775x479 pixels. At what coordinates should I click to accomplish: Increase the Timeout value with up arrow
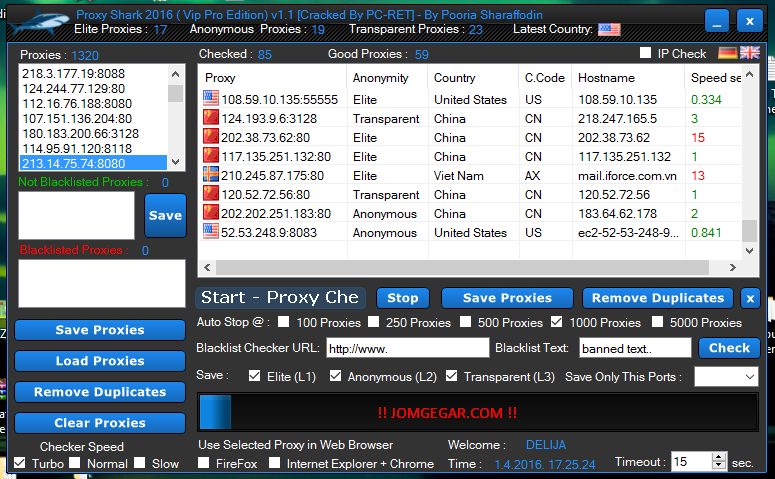tap(719, 457)
